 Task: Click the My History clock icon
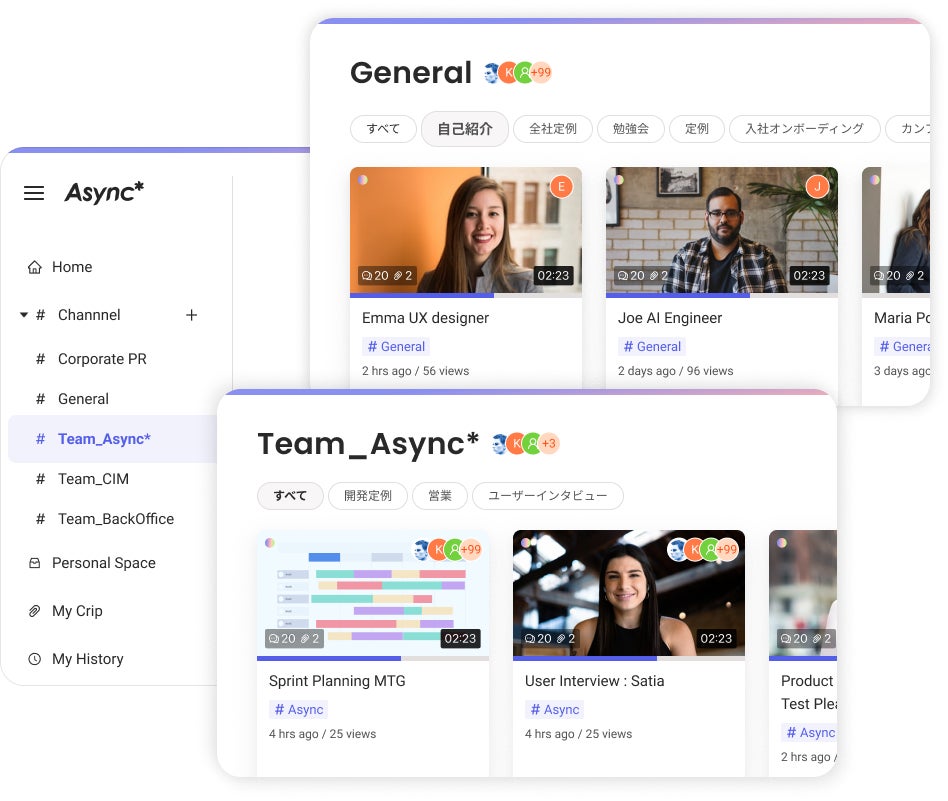point(34,659)
